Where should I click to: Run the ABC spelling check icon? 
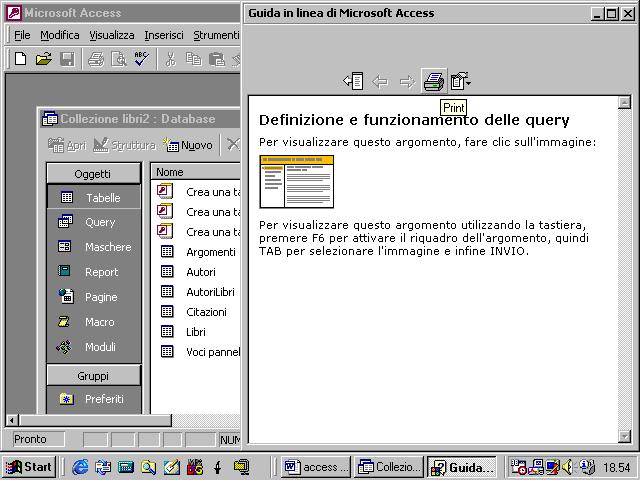point(142,59)
